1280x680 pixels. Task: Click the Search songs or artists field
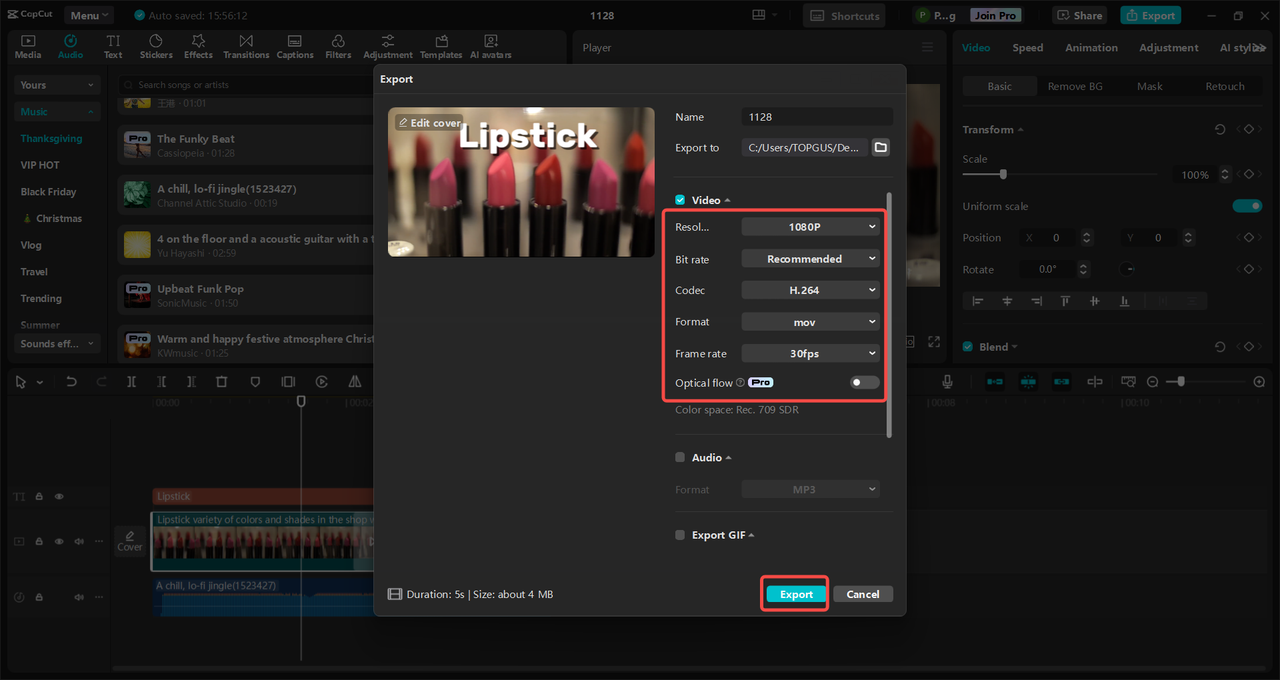pyautogui.click(x=245, y=85)
